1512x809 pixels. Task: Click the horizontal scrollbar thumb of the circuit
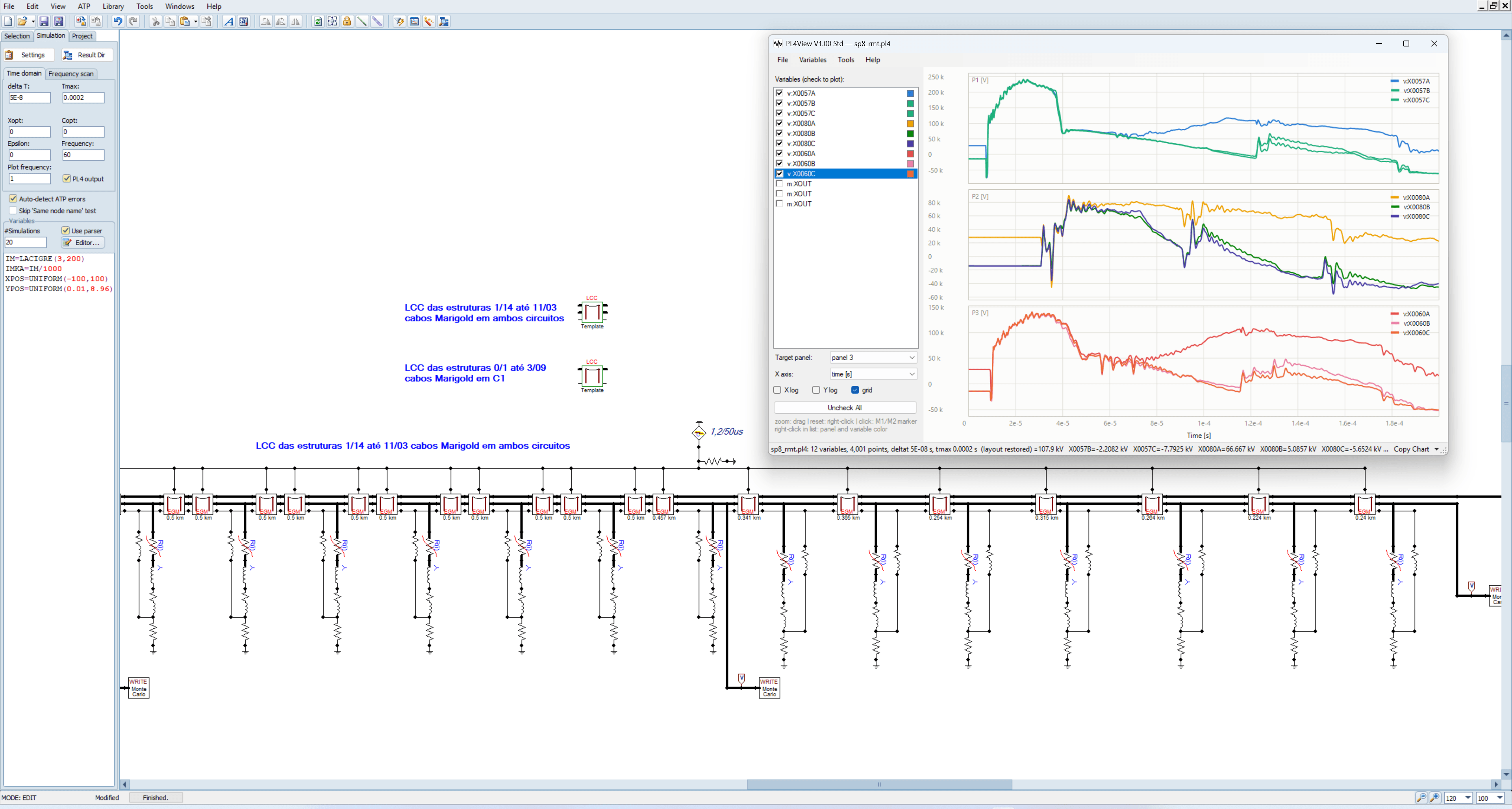coord(879,785)
